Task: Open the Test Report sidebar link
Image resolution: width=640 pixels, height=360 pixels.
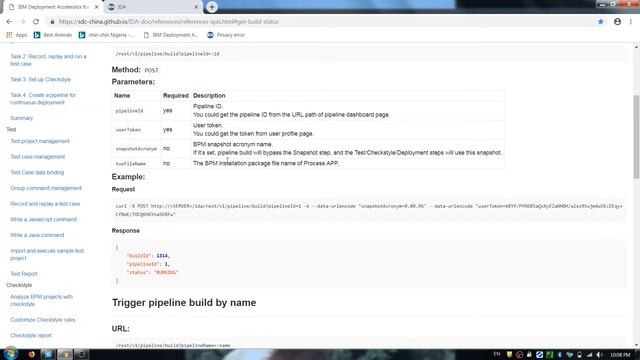Action: pyautogui.click(x=24, y=274)
